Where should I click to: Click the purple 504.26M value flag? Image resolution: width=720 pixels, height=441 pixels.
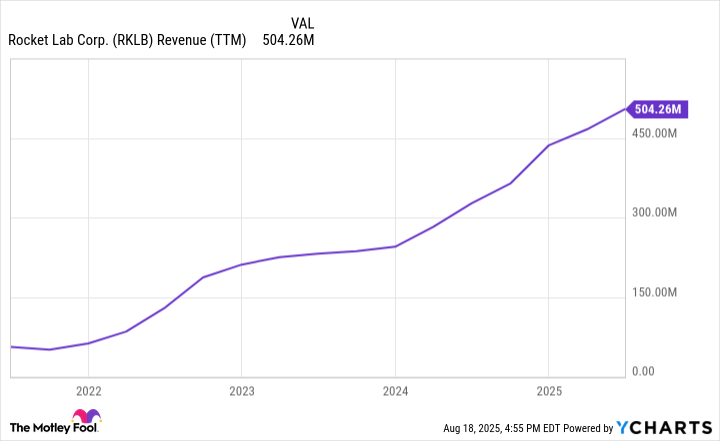[657, 109]
